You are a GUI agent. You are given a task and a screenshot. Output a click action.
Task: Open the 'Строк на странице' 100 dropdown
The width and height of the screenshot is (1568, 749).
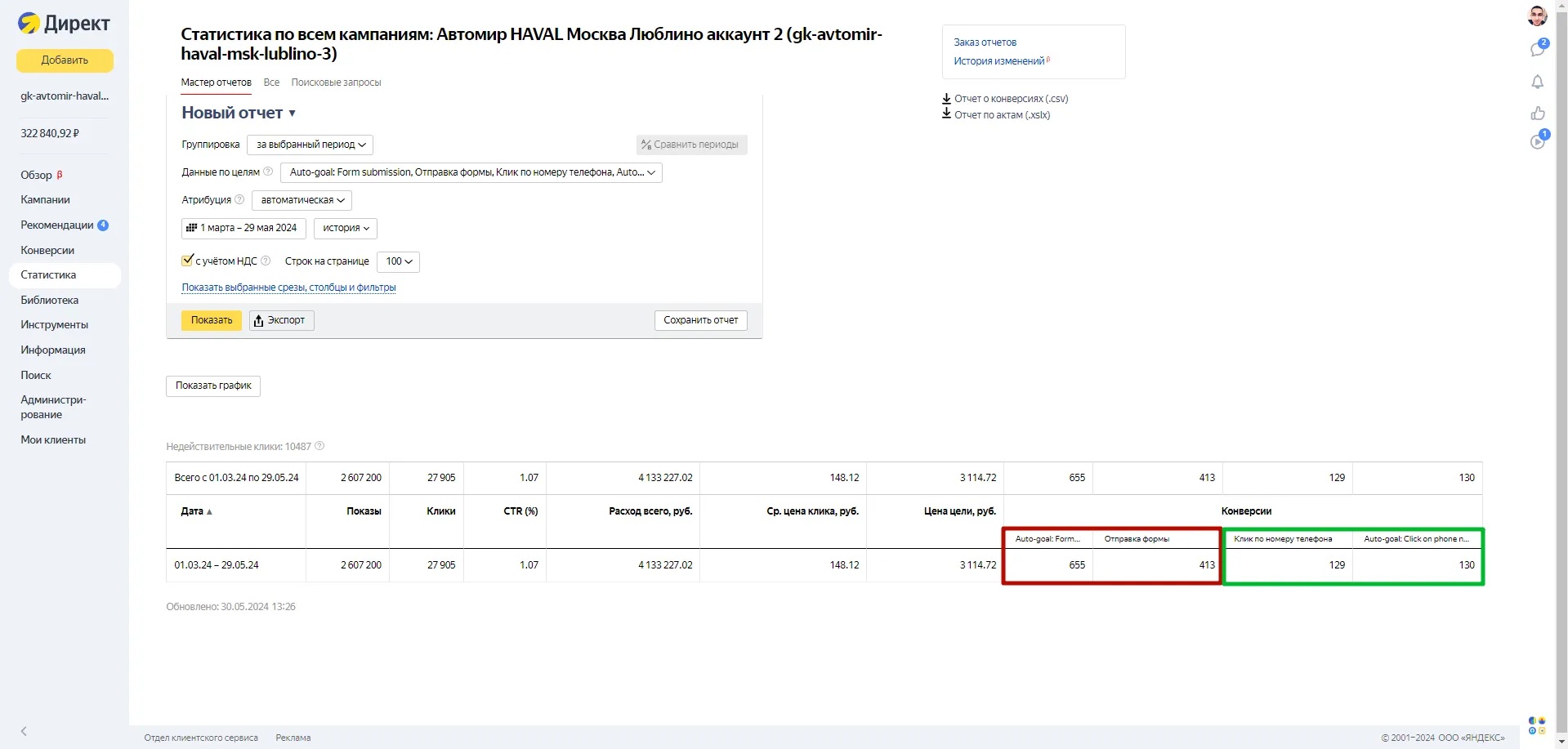[399, 261]
